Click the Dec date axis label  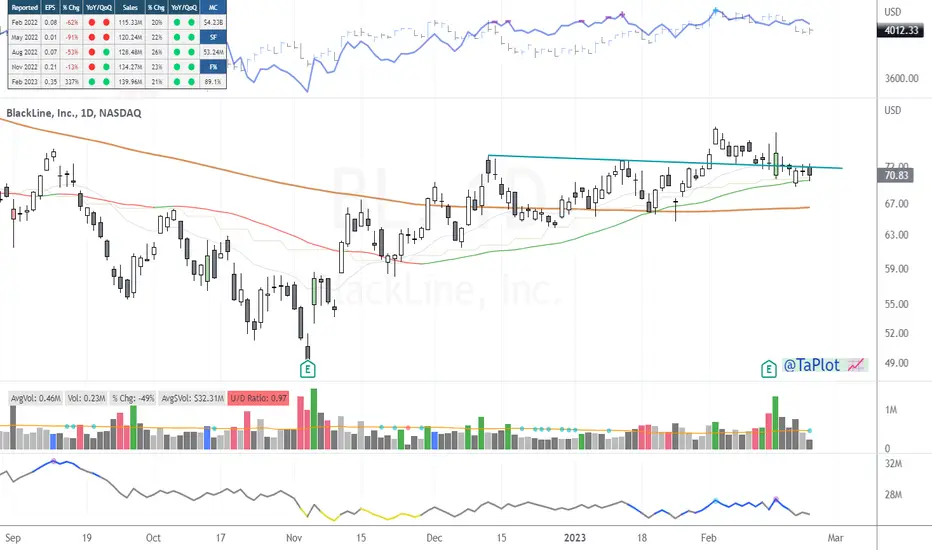pos(434,538)
